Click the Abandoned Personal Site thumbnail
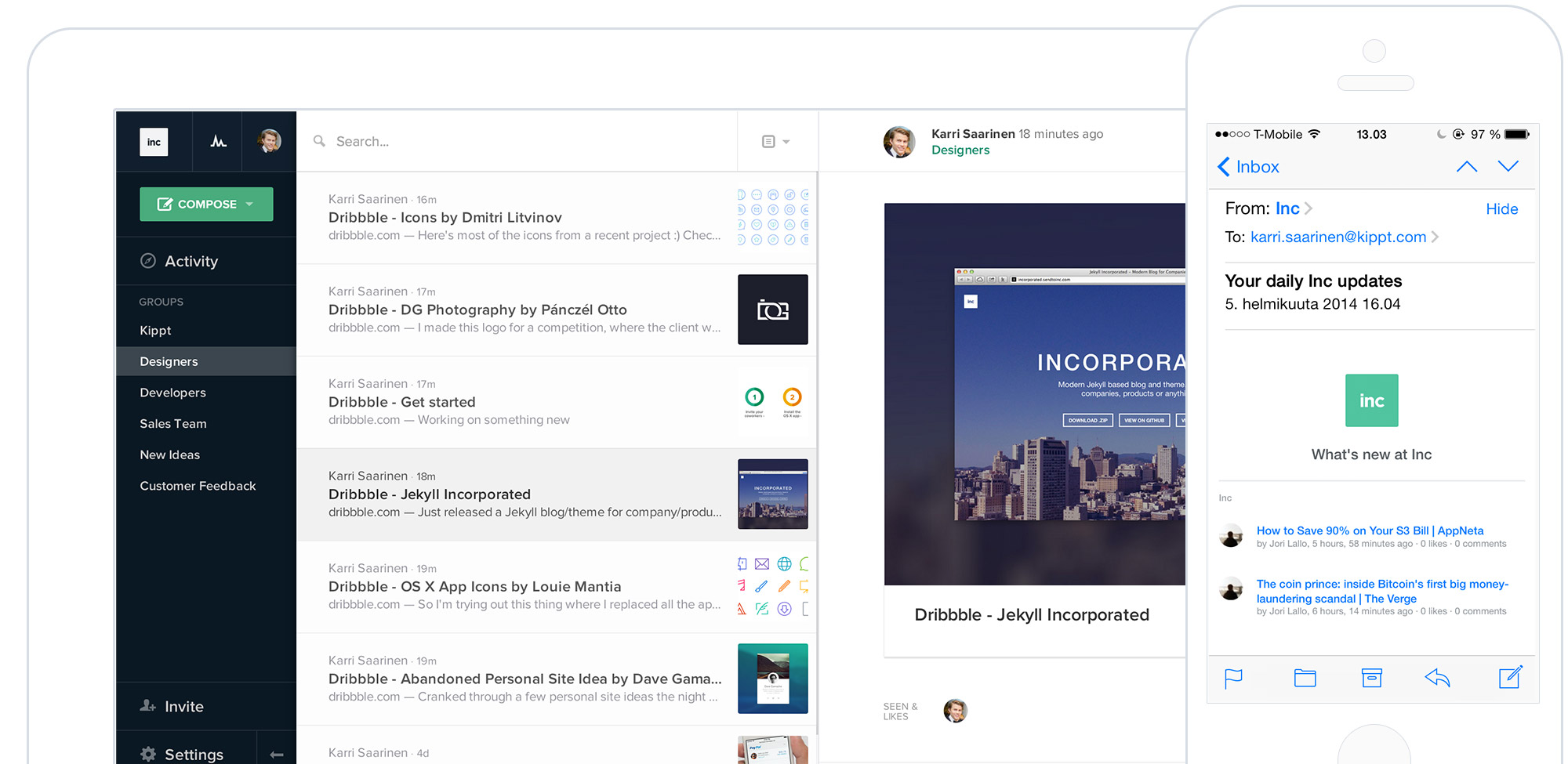The width and height of the screenshot is (1568, 764). tap(772, 679)
